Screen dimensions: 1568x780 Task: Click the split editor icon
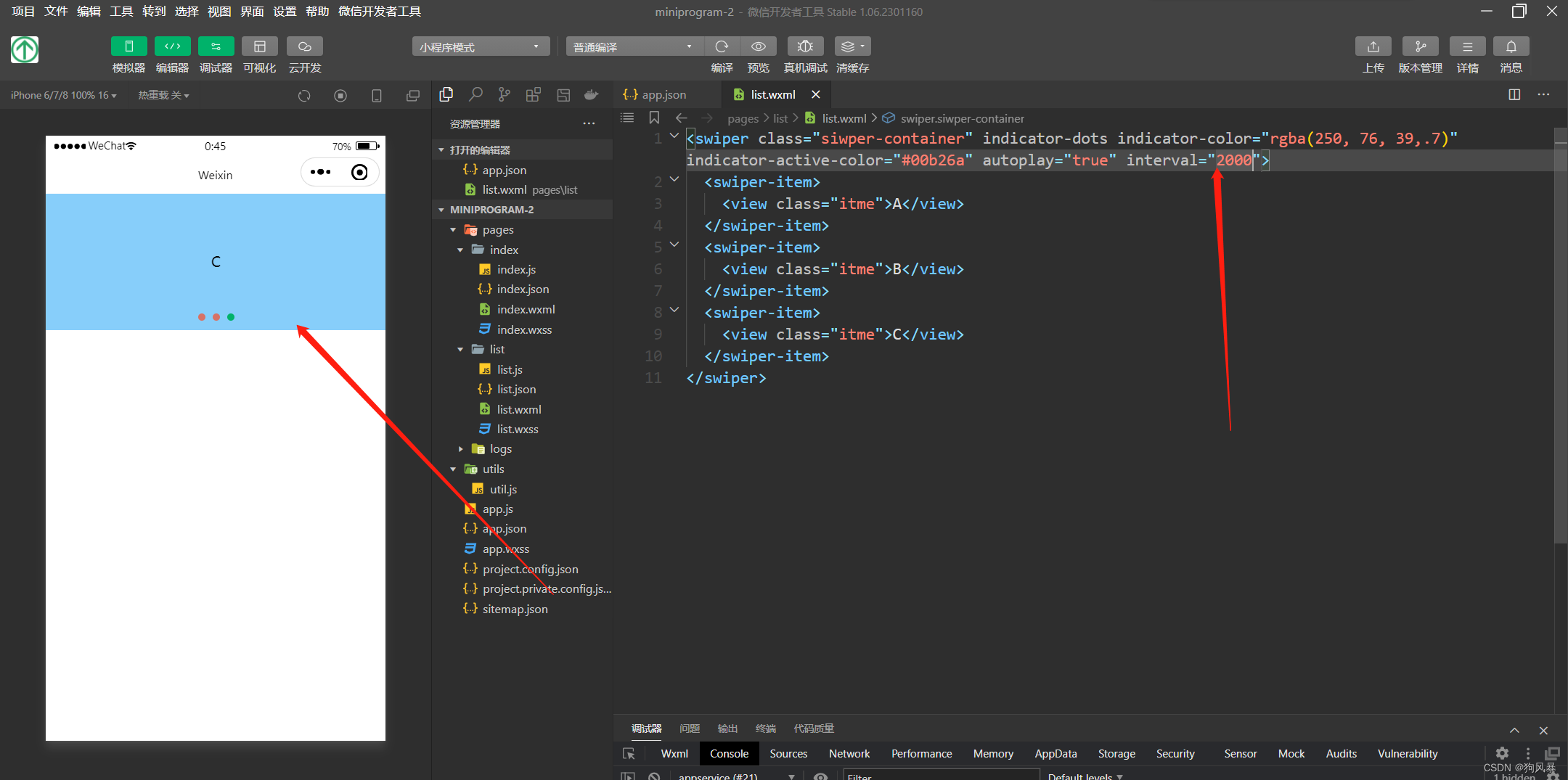coord(1514,94)
